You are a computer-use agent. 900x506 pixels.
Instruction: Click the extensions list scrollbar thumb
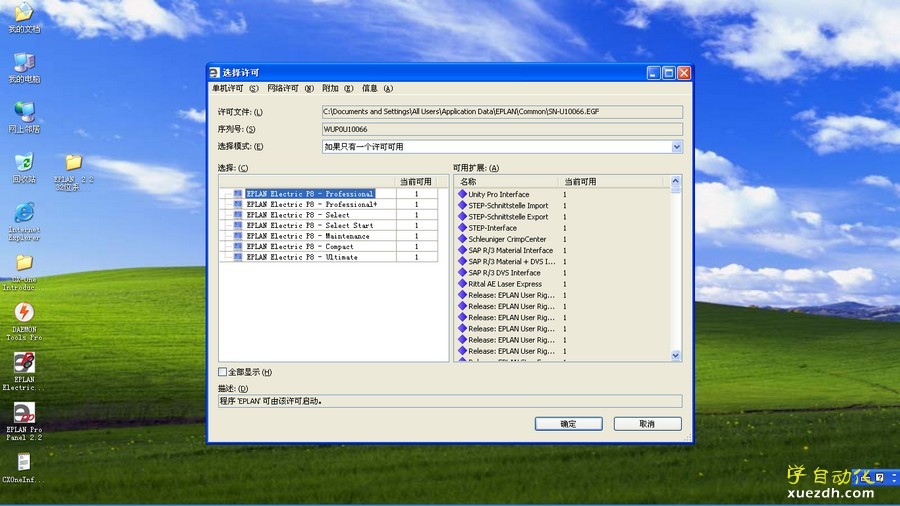[676, 190]
